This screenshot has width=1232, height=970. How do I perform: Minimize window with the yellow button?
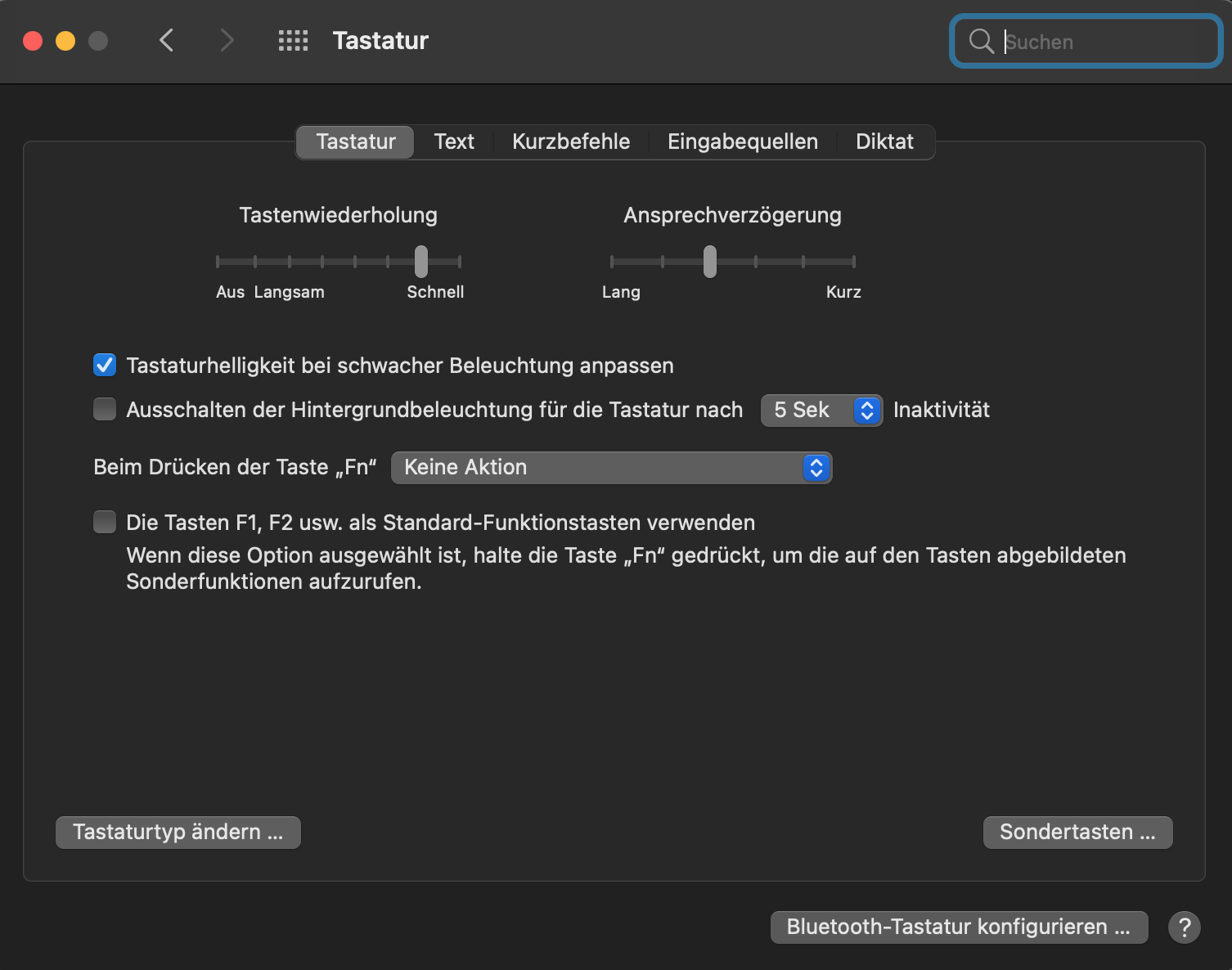click(65, 41)
